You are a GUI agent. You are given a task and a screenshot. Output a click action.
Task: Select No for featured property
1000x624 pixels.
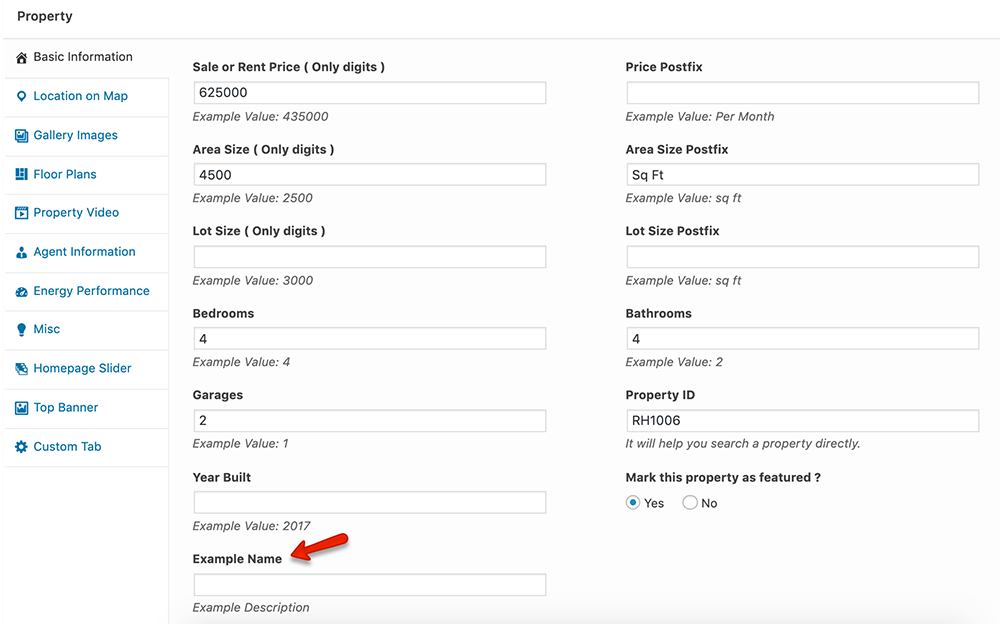tap(689, 503)
